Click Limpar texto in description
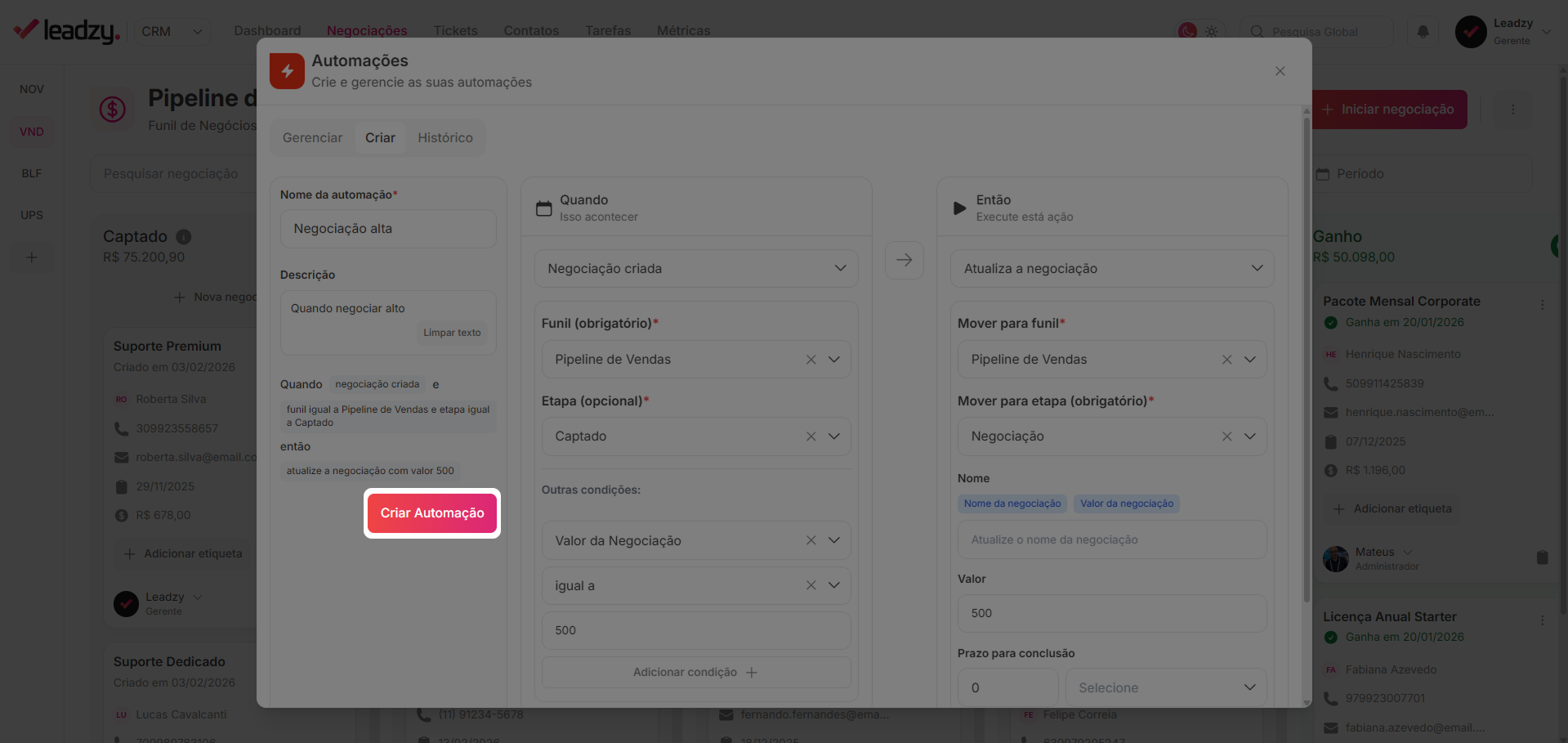Screen dimensions: 1568x743 [452, 333]
